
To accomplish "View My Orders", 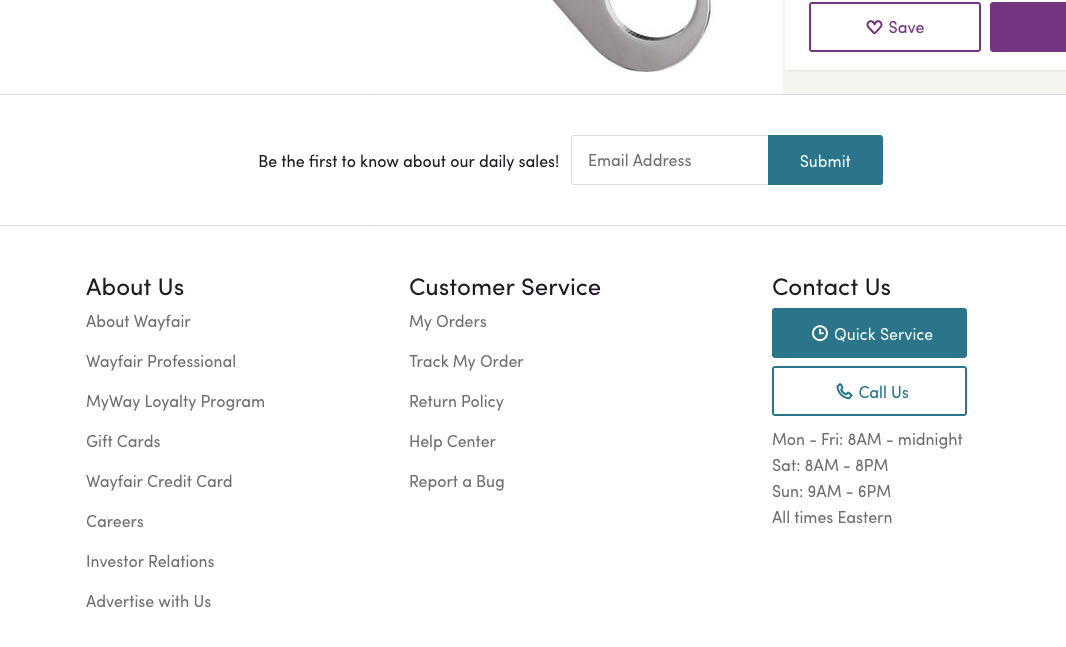I will pyautogui.click(x=447, y=321).
